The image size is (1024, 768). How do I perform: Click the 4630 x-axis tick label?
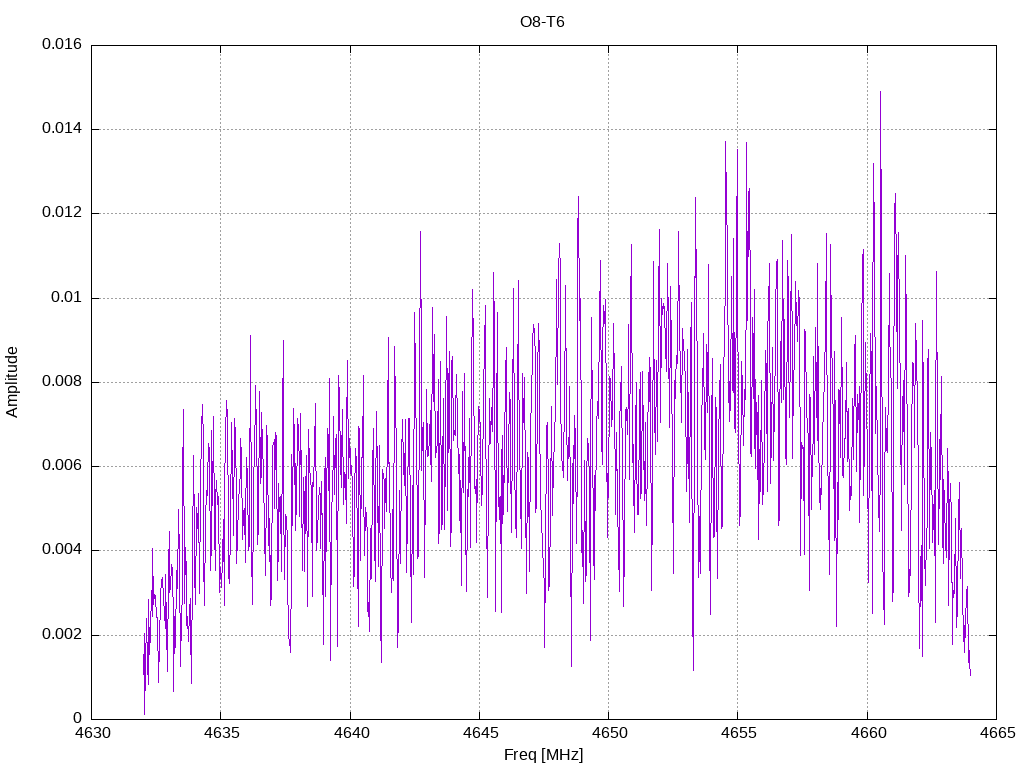pyautogui.click(x=92, y=733)
